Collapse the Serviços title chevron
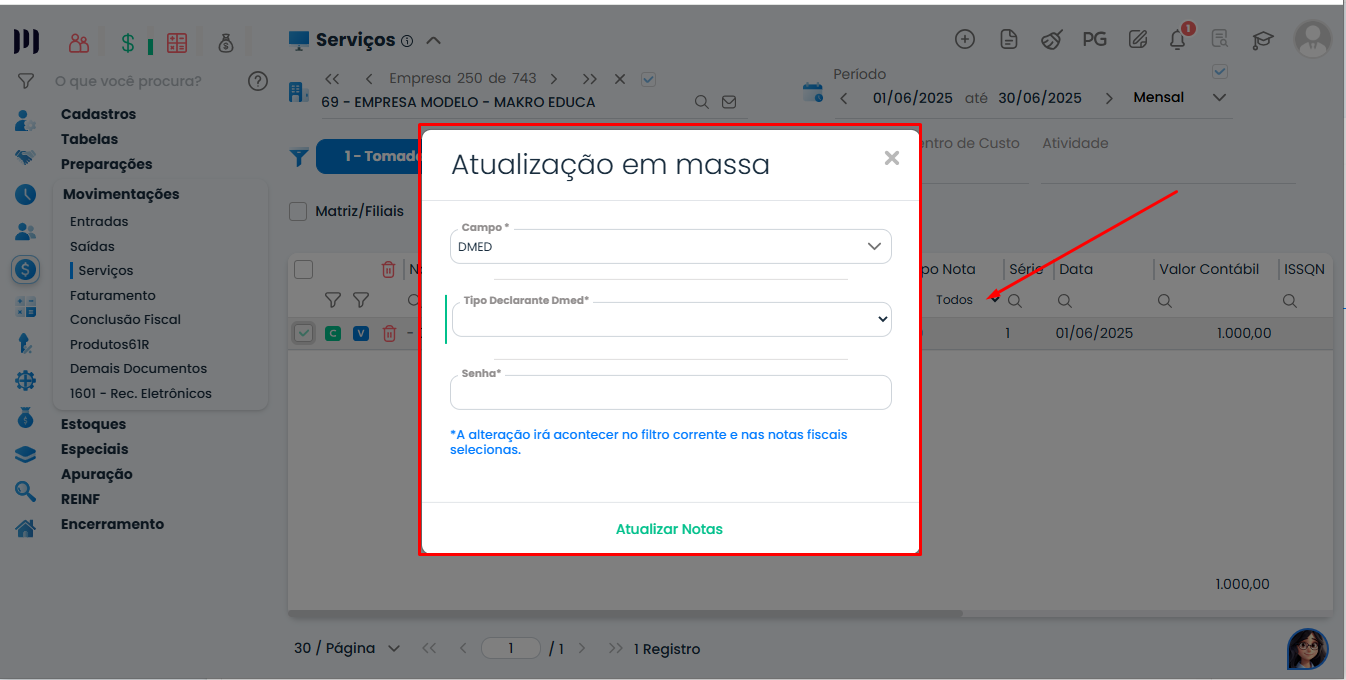1346x680 pixels. tap(433, 41)
